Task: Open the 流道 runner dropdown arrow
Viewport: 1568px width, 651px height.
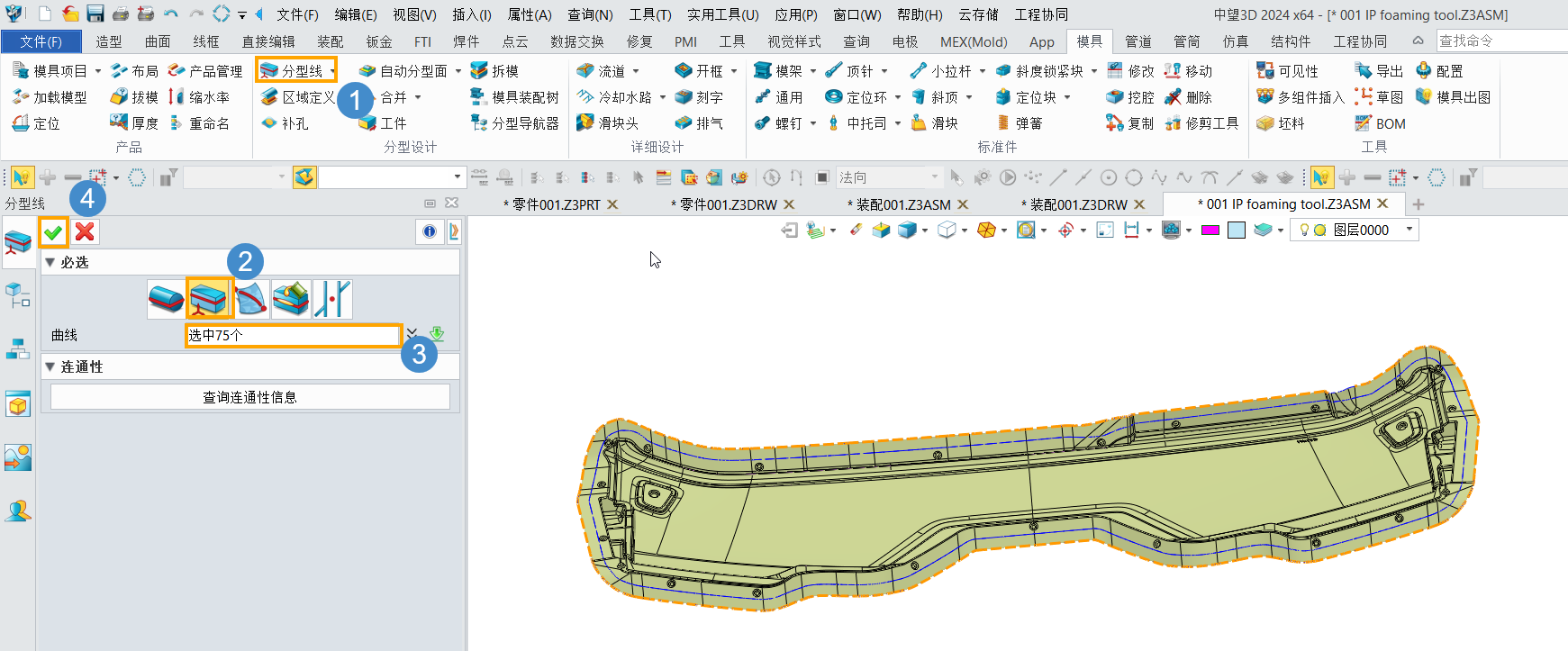Action: (636, 71)
